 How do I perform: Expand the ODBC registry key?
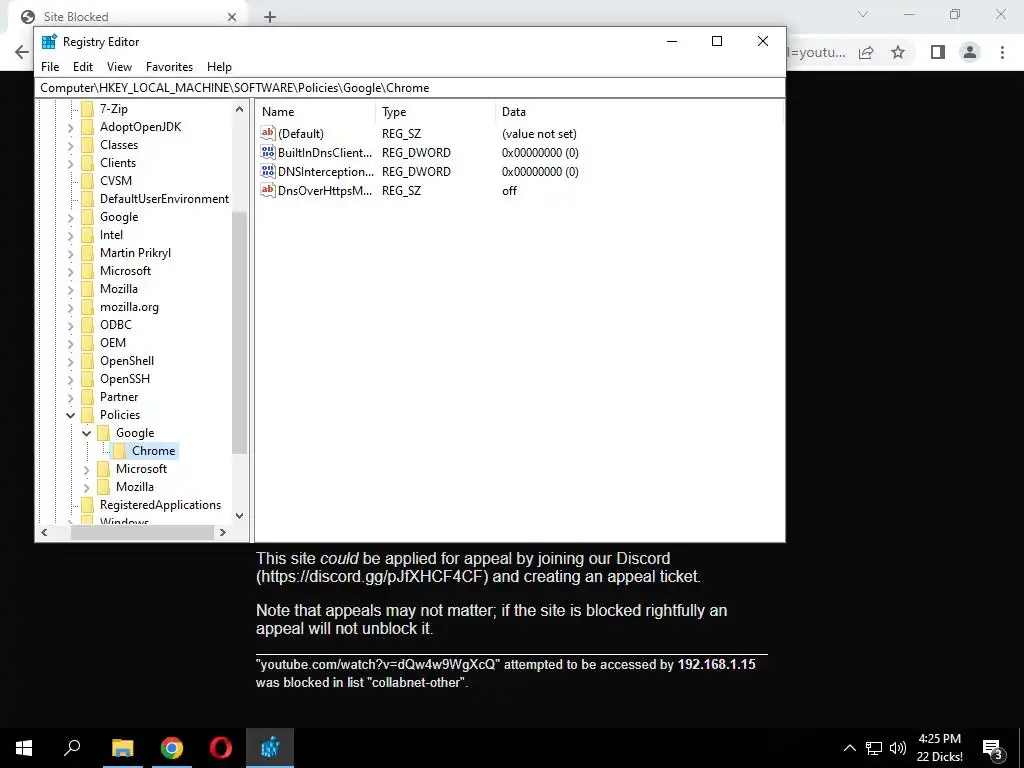pos(71,326)
